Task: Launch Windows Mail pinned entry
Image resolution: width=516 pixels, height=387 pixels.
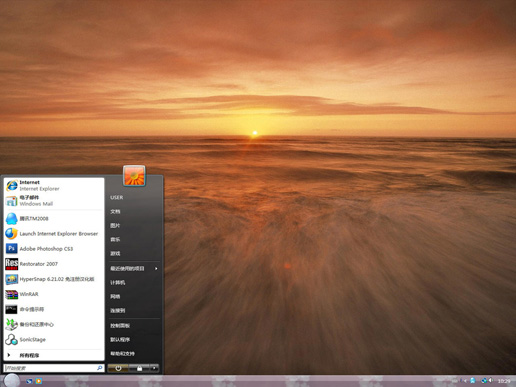Action: [x=54, y=200]
